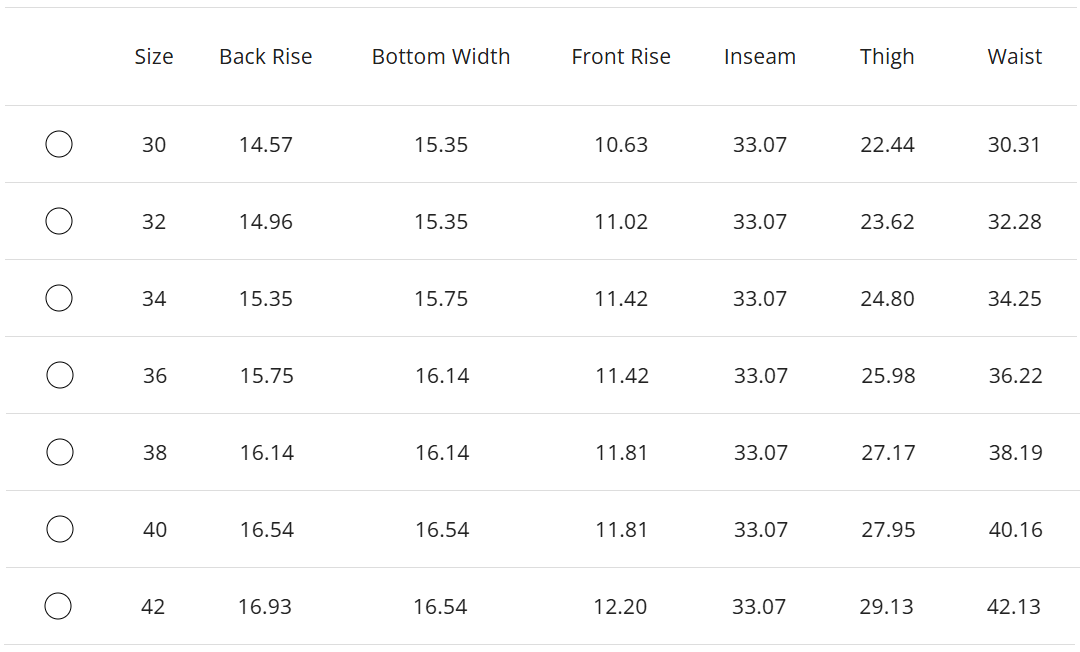Click the Waist column header
Image resolution: width=1080 pixels, height=652 pixels.
[1015, 57]
